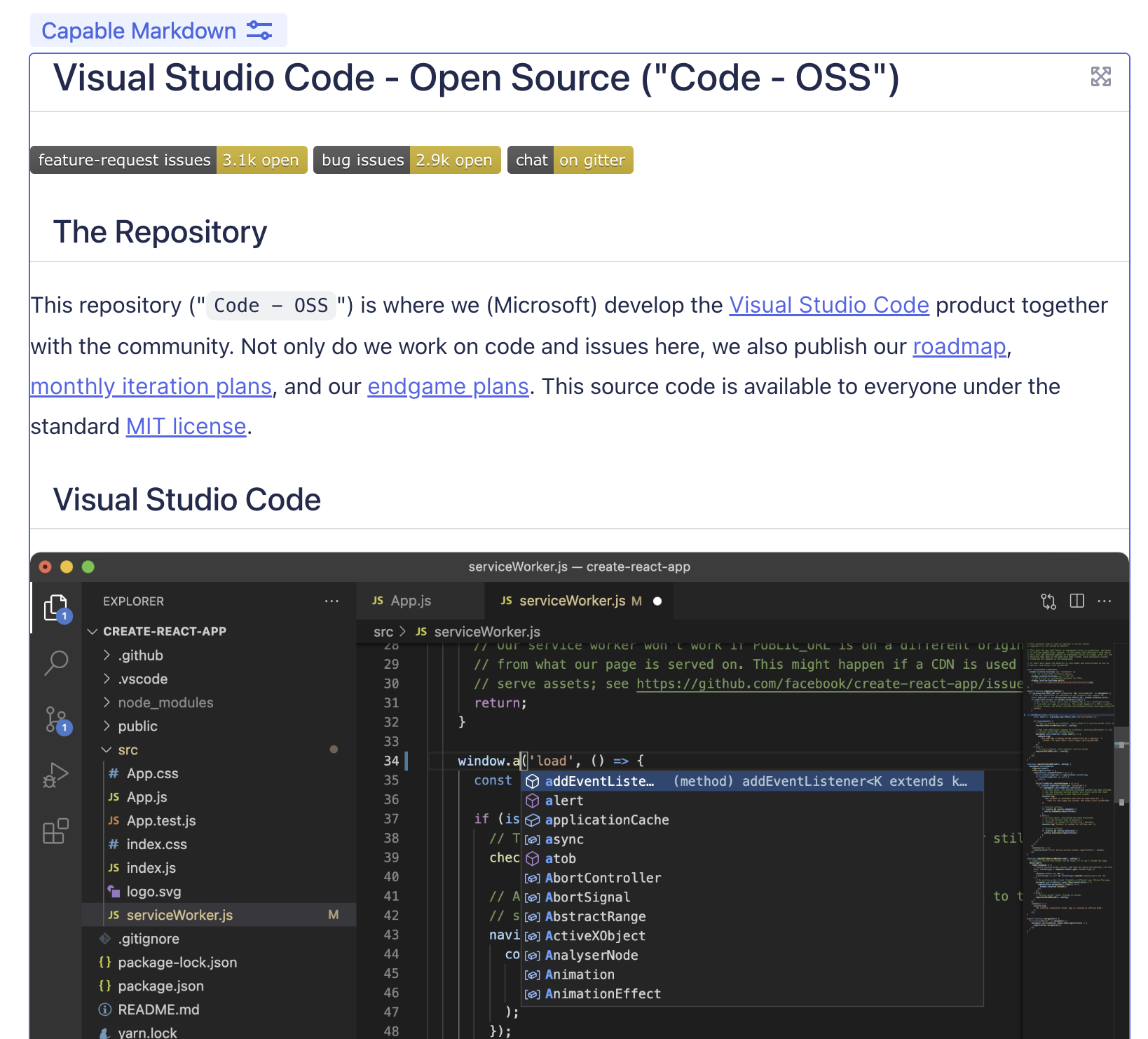Switch to the App.js editor tab

(410, 601)
